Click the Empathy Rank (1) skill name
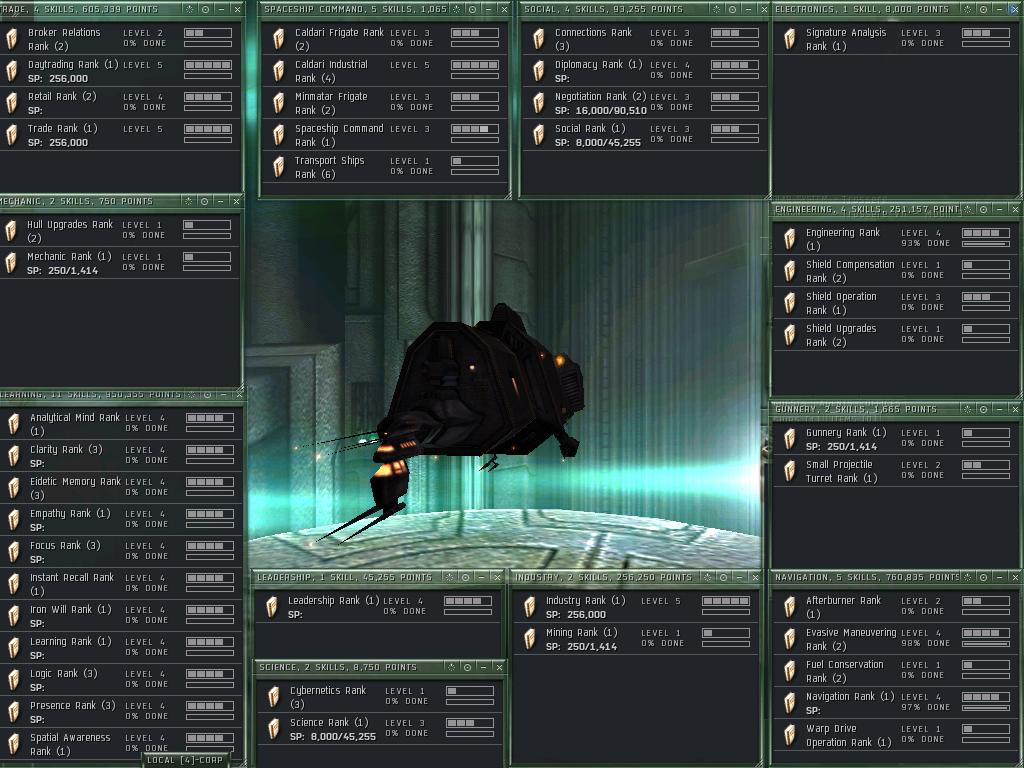This screenshot has height=768, width=1024. [x=70, y=513]
